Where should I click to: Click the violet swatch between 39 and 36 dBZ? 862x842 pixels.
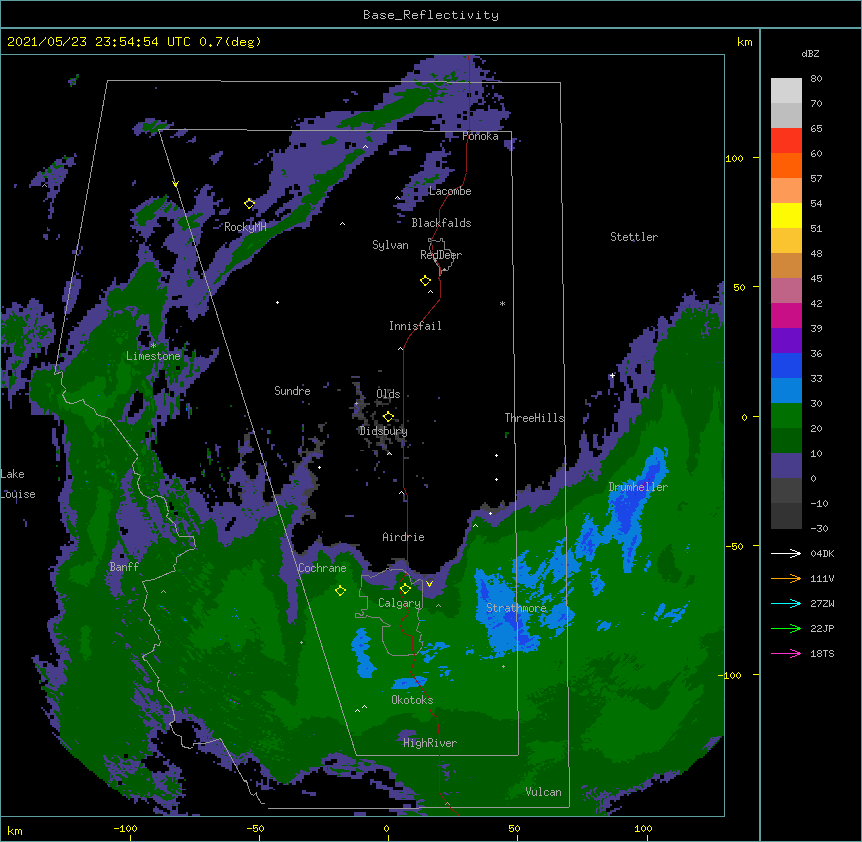(786, 340)
